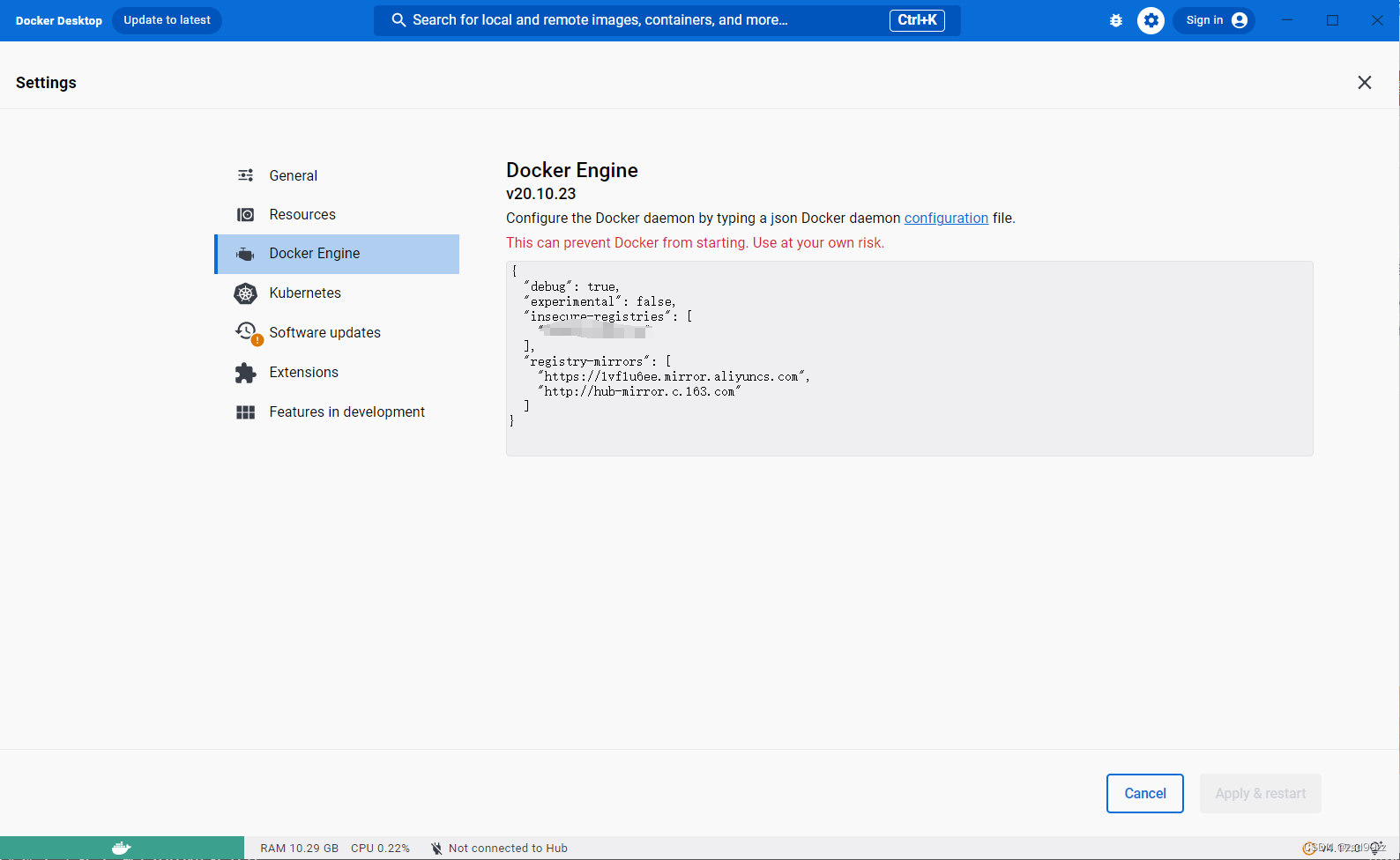The image size is (1400, 860).
Task: Click the whale icon in the green status bar
Action: pyautogui.click(x=122, y=848)
